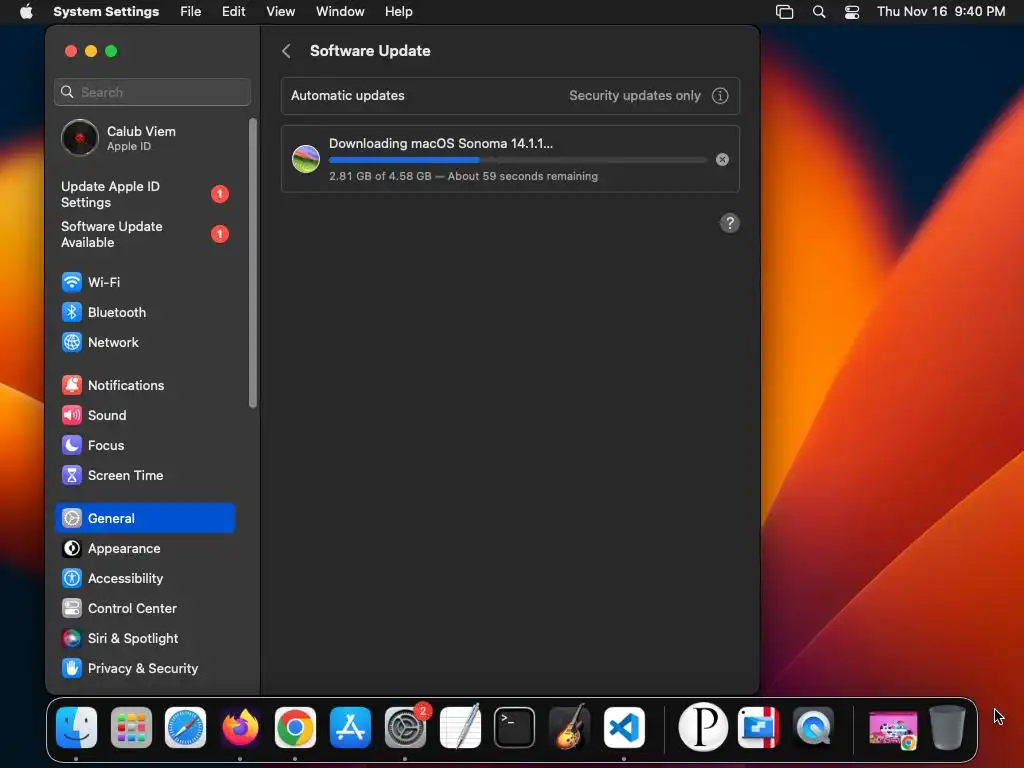Image resolution: width=1024 pixels, height=768 pixels.
Task: Click the Downloading macOS Sonoma 14.1.1 text
Action: [441, 144]
